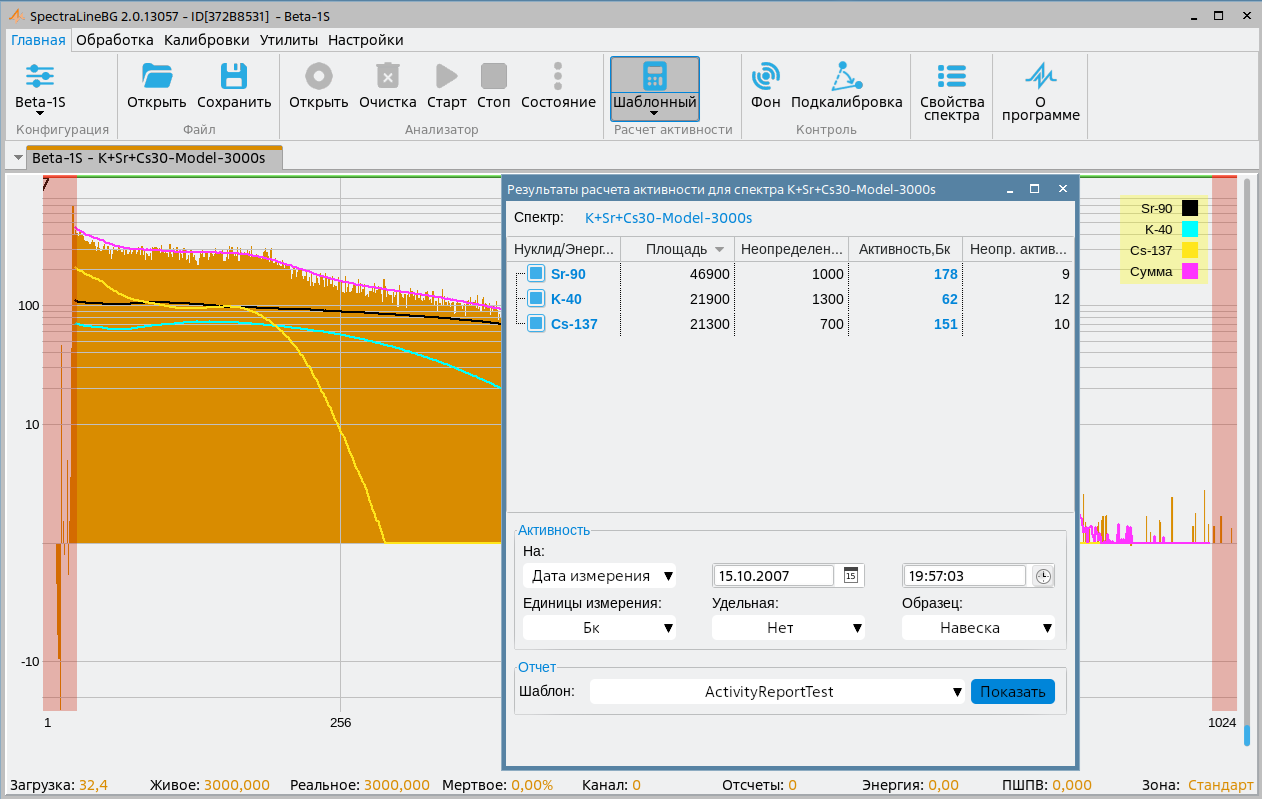Viewport: 1262px width, 799px height.
Task: Open the Утилиты menu
Action: (289, 40)
